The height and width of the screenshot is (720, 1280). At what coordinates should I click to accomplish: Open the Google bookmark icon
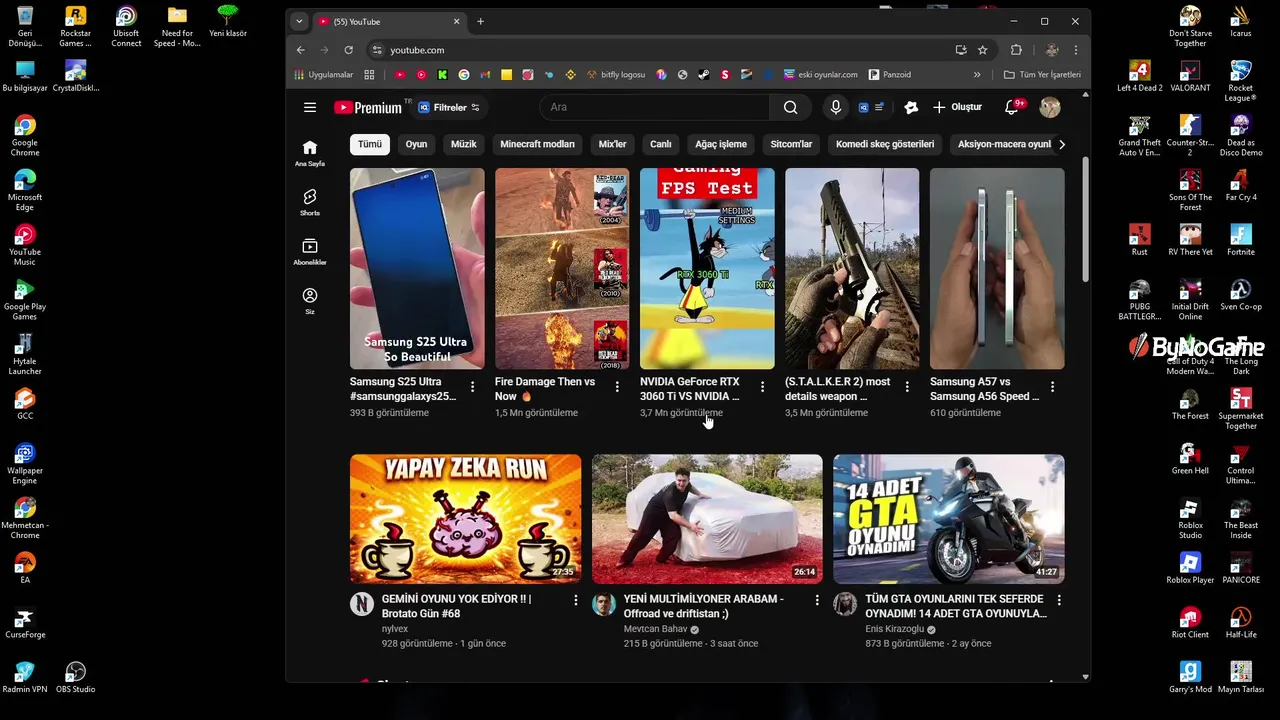(464, 75)
